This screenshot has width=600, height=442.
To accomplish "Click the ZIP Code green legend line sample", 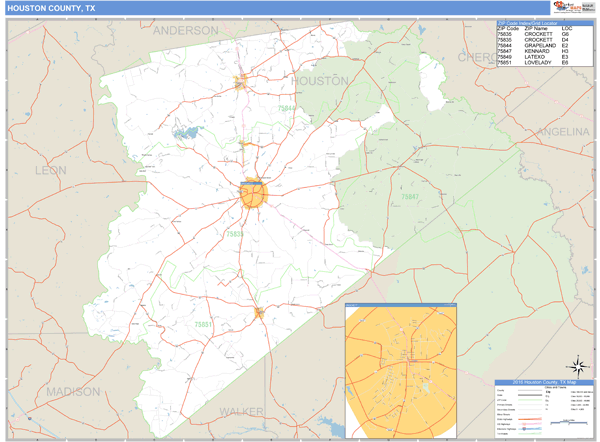I will 530,400.
